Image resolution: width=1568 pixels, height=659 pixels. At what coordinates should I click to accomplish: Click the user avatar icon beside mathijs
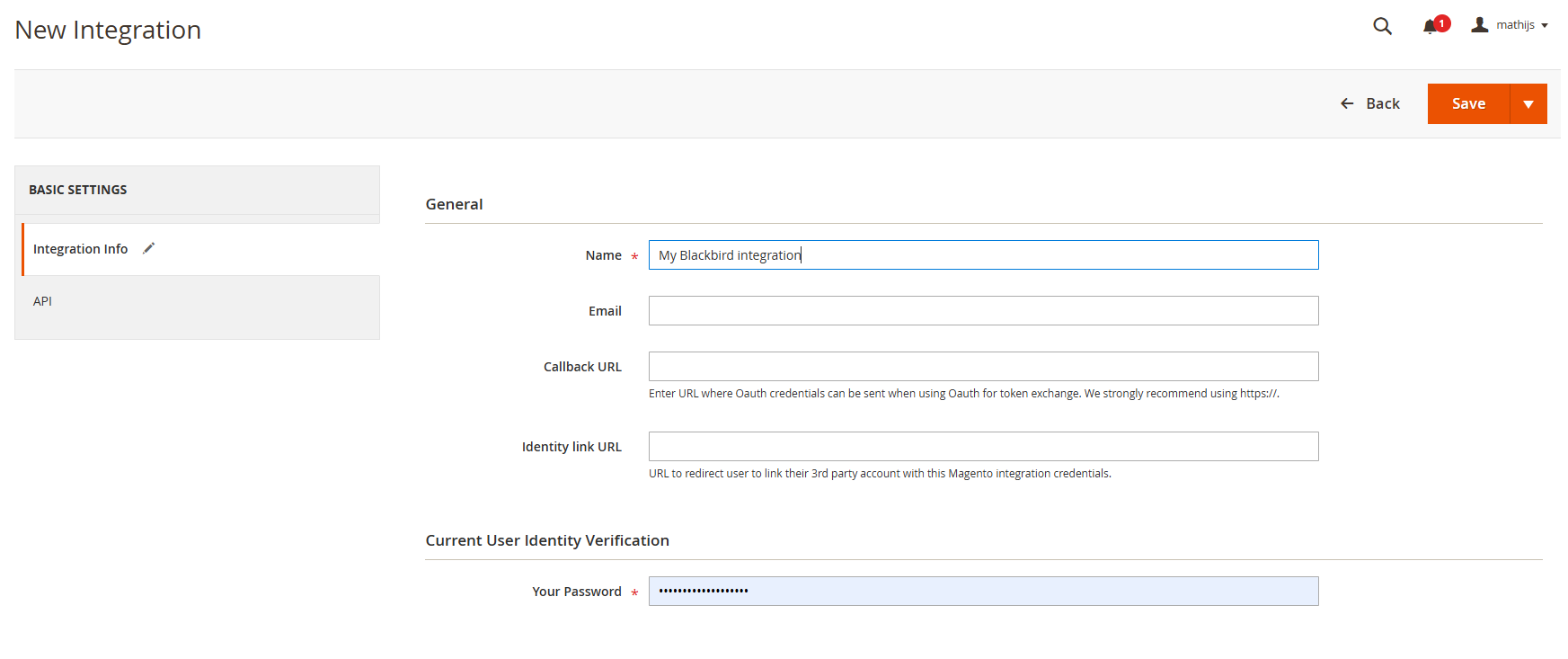click(x=1479, y=25)
